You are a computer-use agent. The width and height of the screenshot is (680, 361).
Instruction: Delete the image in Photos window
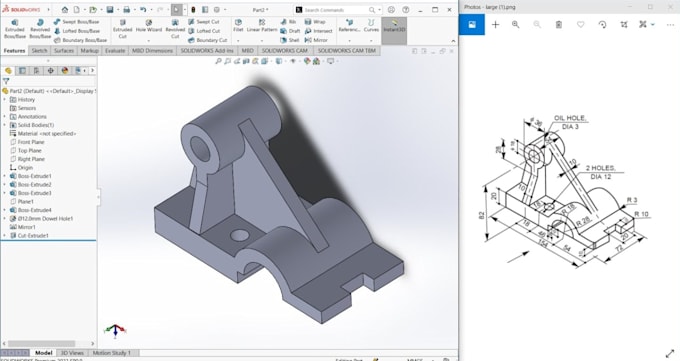[x=559, y=25]
